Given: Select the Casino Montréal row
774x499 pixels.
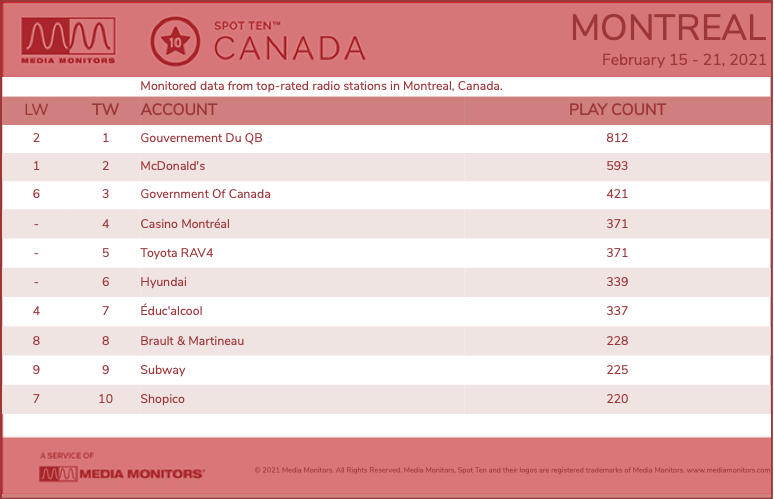Looking at the screenshot, I should pyautogui.click(x=387, y=224).
